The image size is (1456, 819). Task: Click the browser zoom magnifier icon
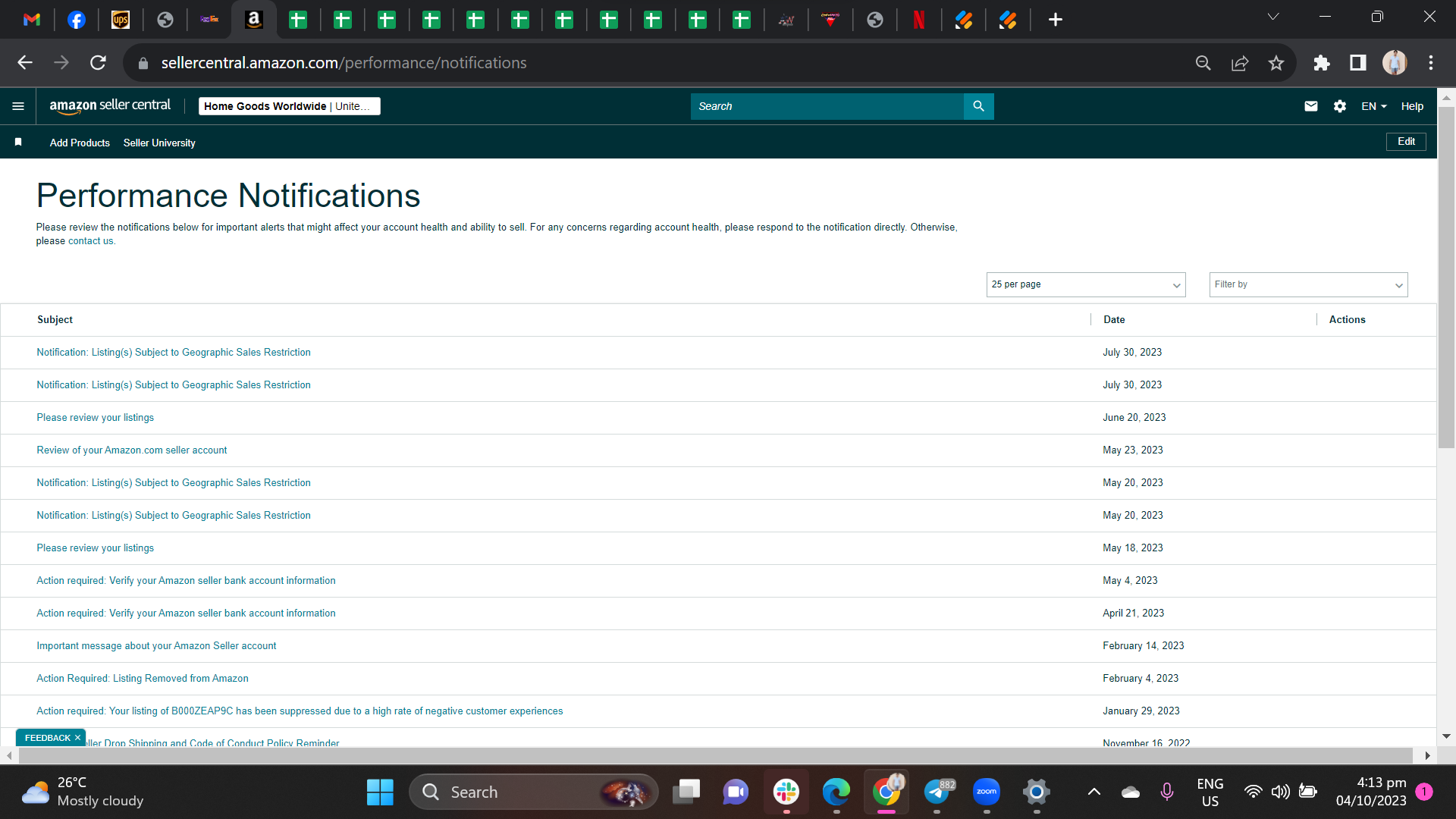click(x=1203, y=63)
